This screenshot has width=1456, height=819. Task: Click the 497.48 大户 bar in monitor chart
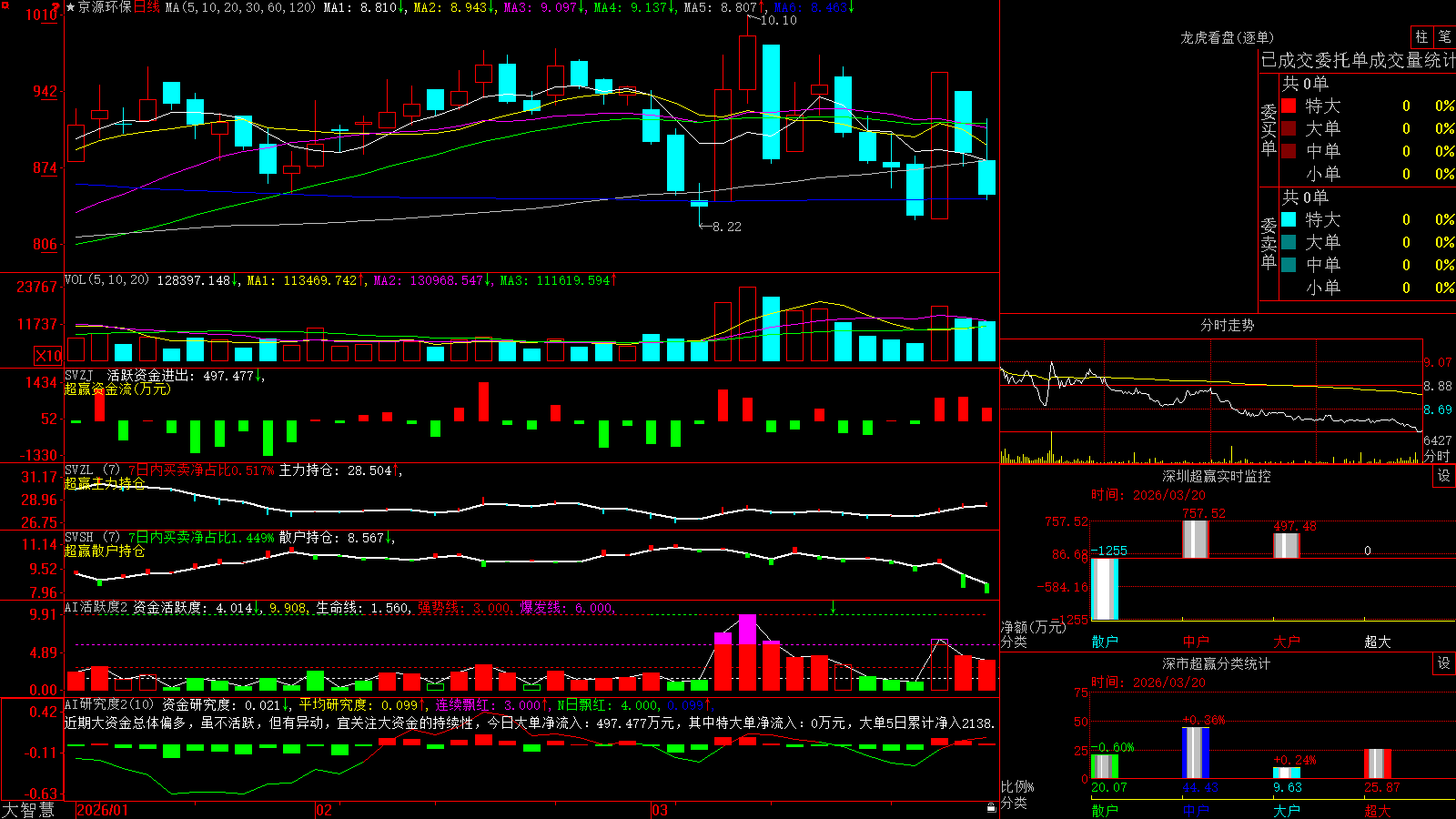[1287, 545]
